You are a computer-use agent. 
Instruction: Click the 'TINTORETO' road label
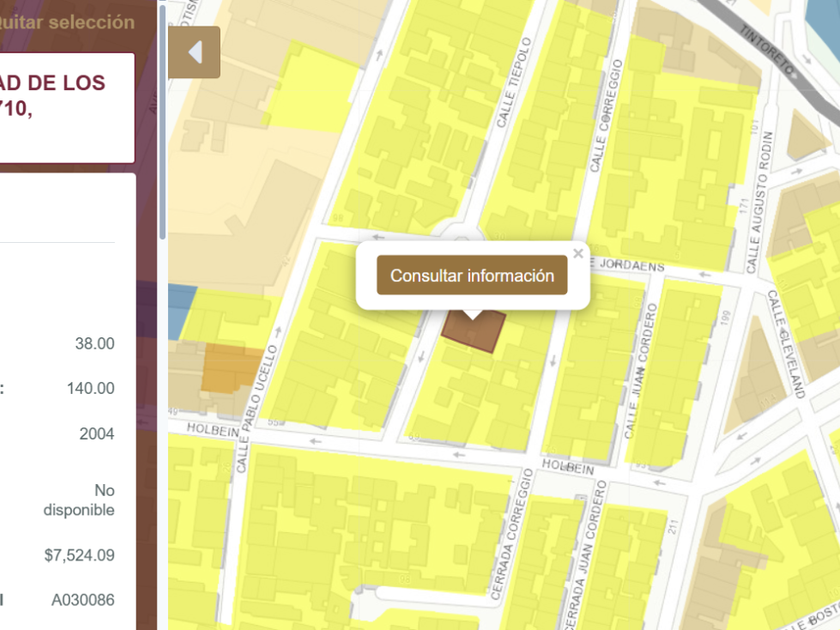pyautogui.click(x=768, y=51)
